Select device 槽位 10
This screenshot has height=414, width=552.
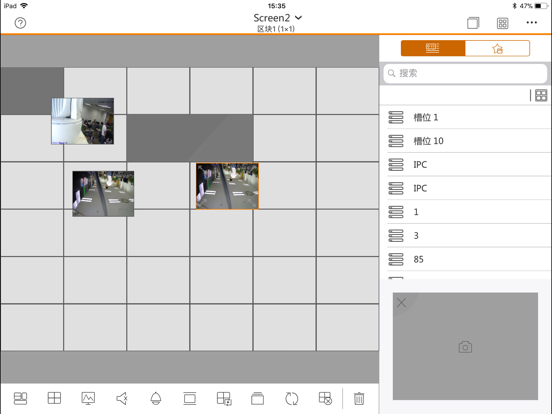pos(468,141)
